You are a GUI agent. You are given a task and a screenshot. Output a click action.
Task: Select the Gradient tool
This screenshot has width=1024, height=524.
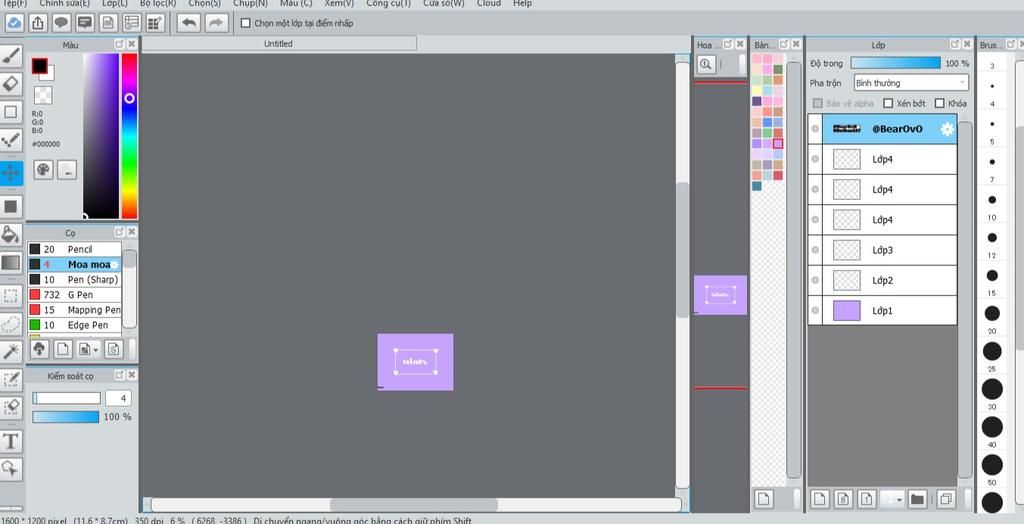point(11,263)
